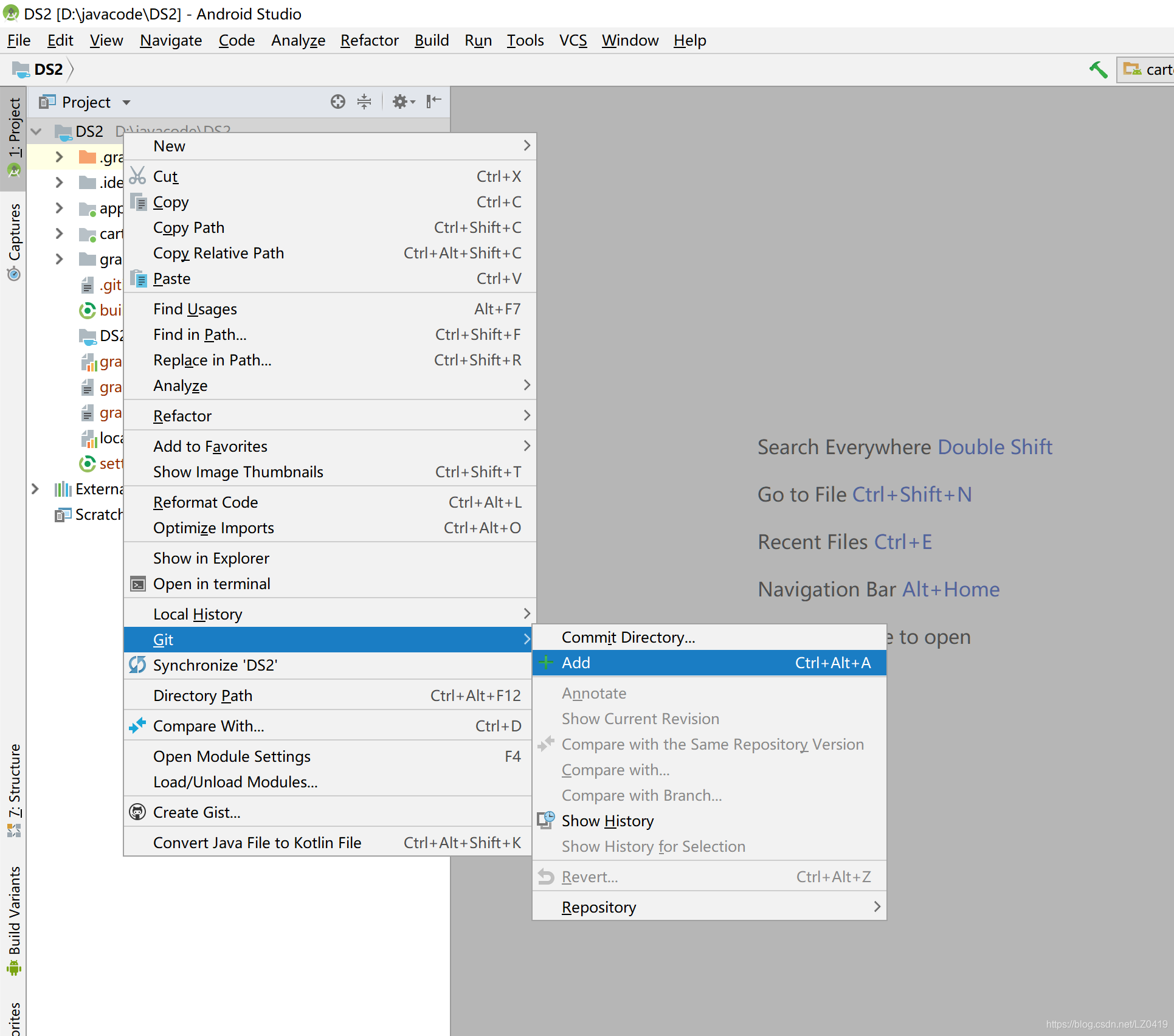Click the GitHub Create Gist icon
This screenshot has width=1174, height=1036.
tap(137, 812)
